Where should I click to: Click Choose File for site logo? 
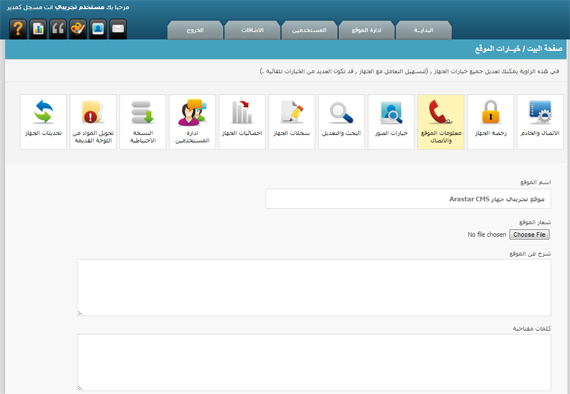pyautogui.click(x=529, y=234)
